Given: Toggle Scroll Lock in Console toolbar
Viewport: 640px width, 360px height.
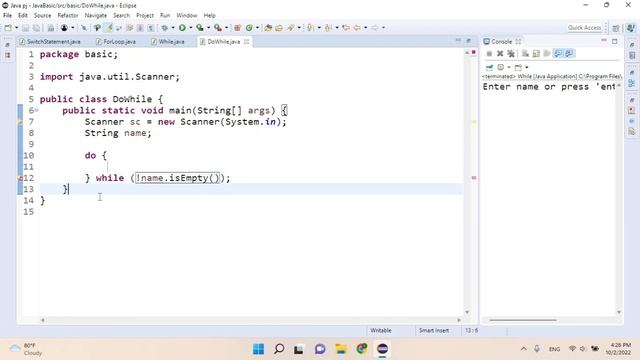Looking at the screenshot, I should tap(536, 53).
